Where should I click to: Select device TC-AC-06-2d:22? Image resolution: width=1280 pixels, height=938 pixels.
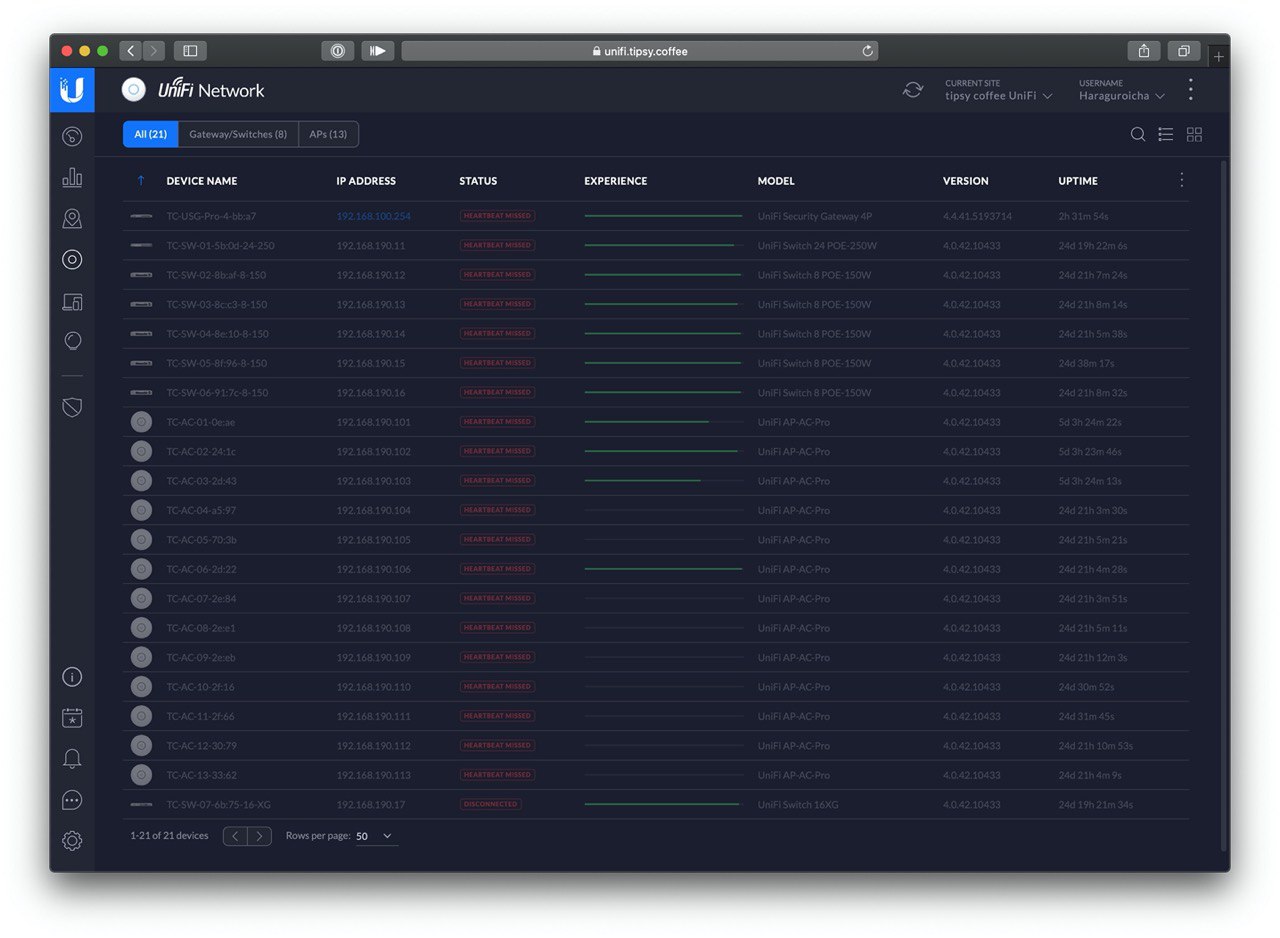click(x=201, y=569)
